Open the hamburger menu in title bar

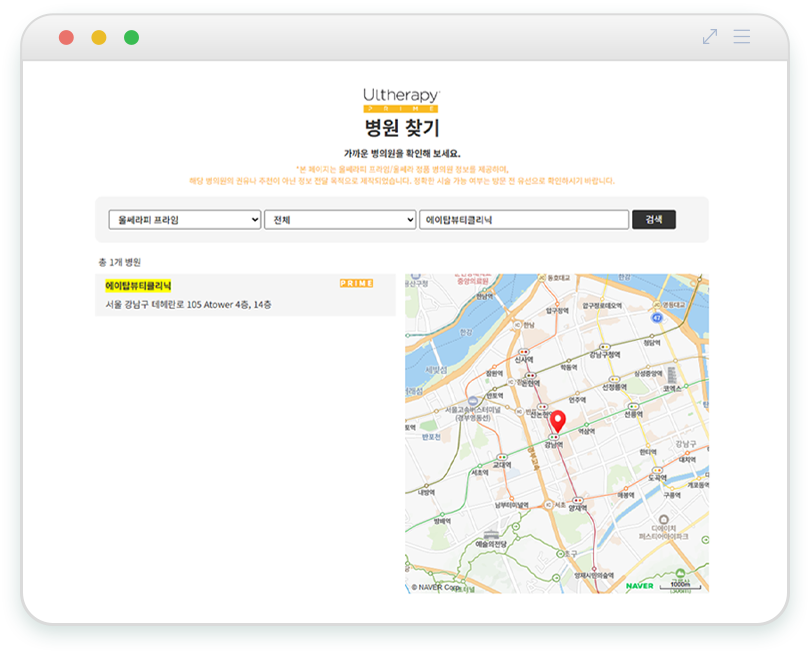741,37
